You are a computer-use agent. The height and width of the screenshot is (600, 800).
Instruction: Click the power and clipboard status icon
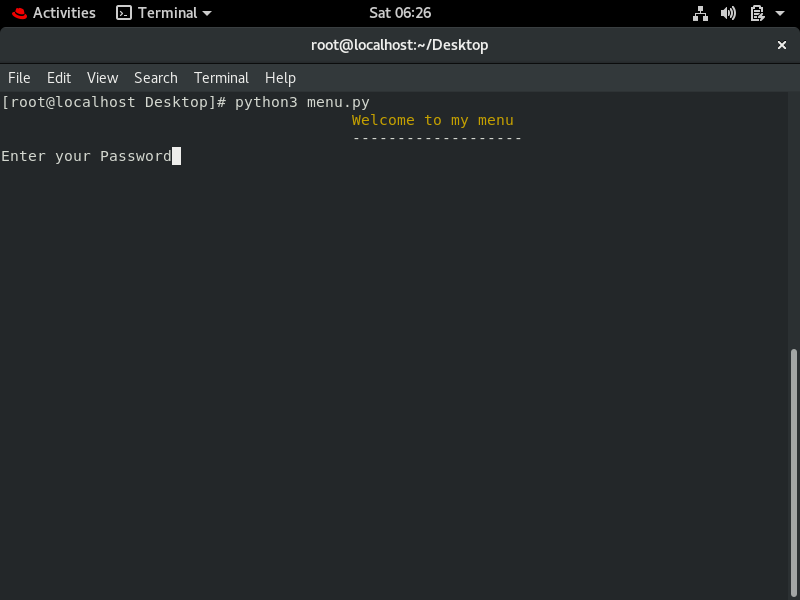click(x=757, y=13)
